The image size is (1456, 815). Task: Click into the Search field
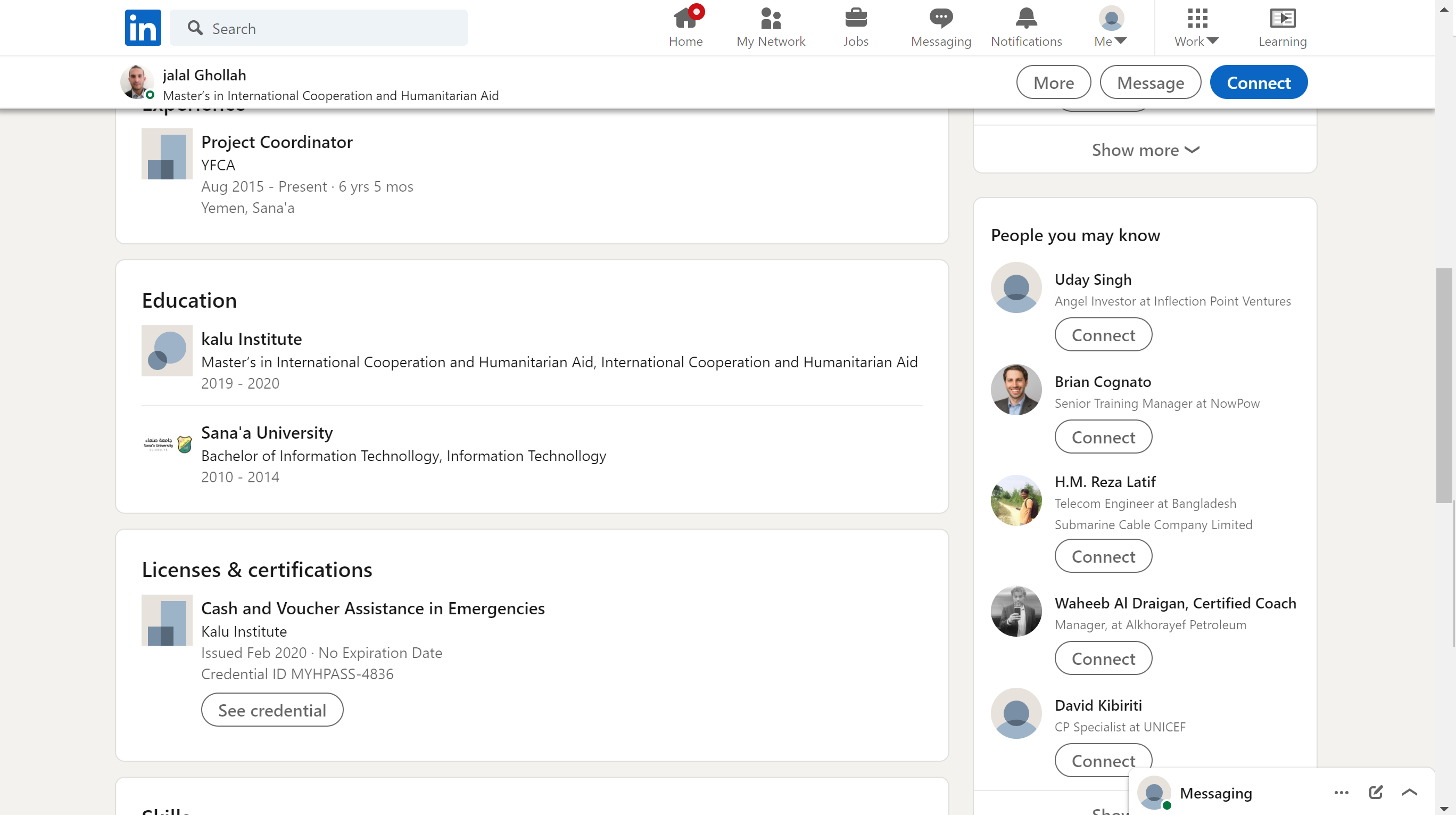[328, 28]
